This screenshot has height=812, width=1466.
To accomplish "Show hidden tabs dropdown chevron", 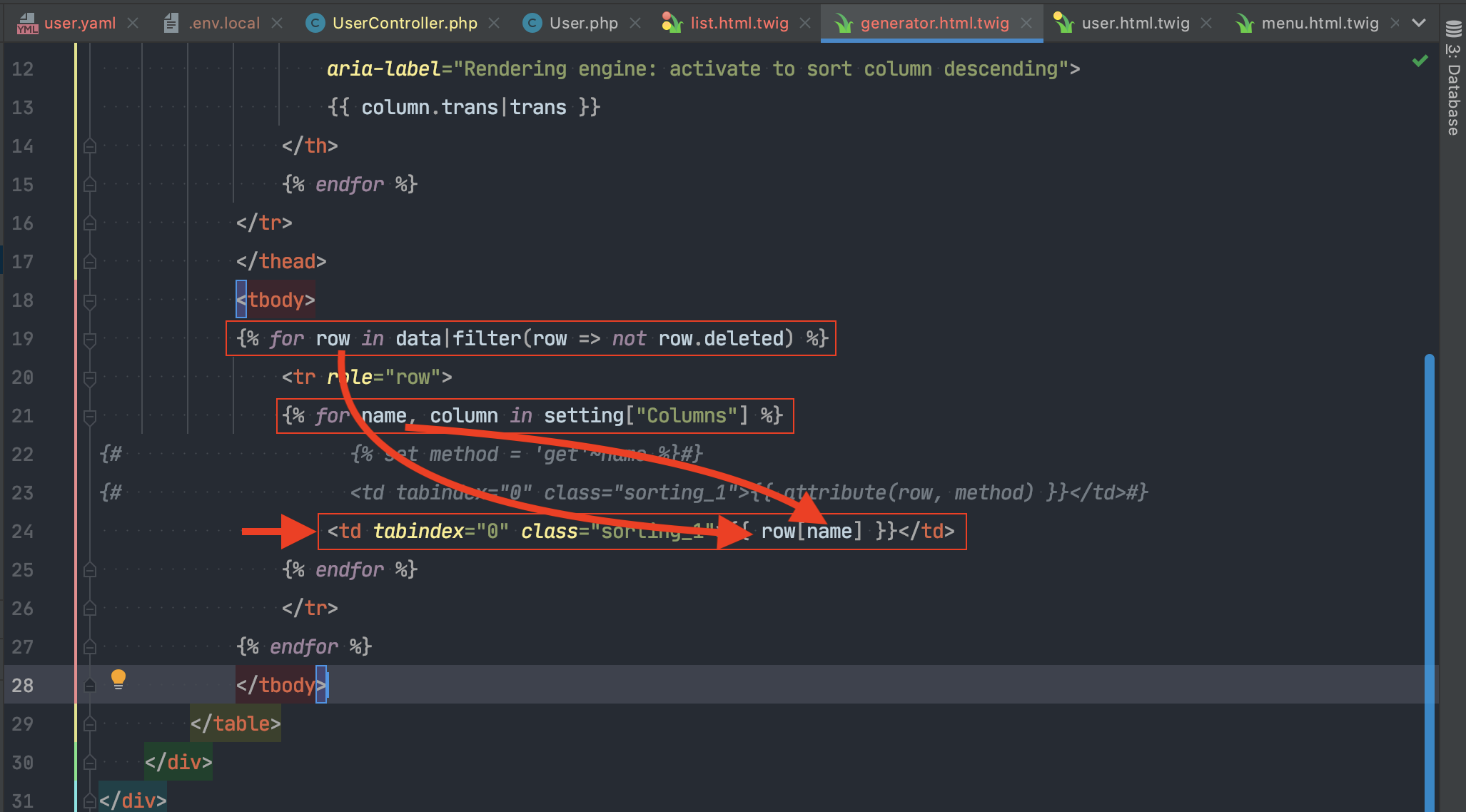I will (x=1419, y=23).
